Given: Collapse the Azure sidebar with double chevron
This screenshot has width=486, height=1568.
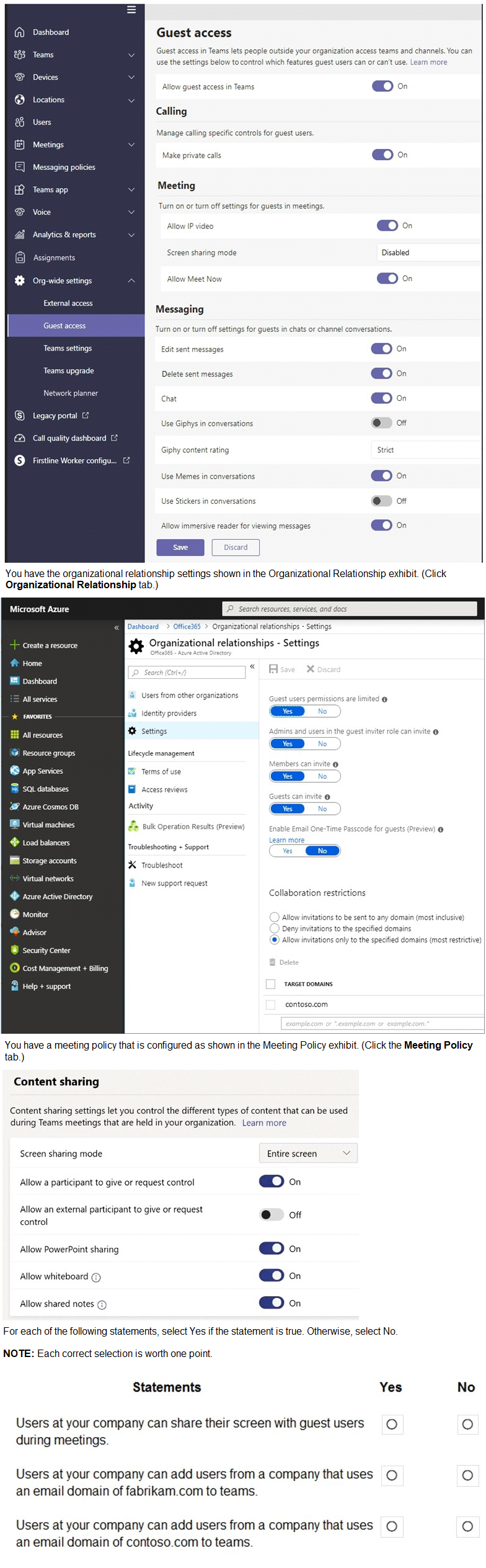Looking at the screenshot, I should 117,628.
